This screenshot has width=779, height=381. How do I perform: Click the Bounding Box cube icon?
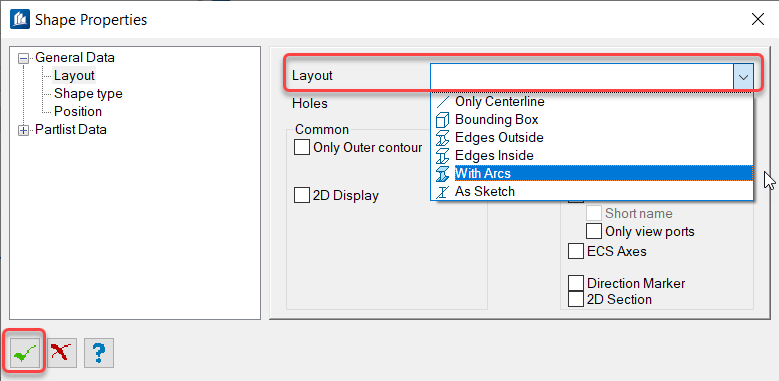pos(442,120)
